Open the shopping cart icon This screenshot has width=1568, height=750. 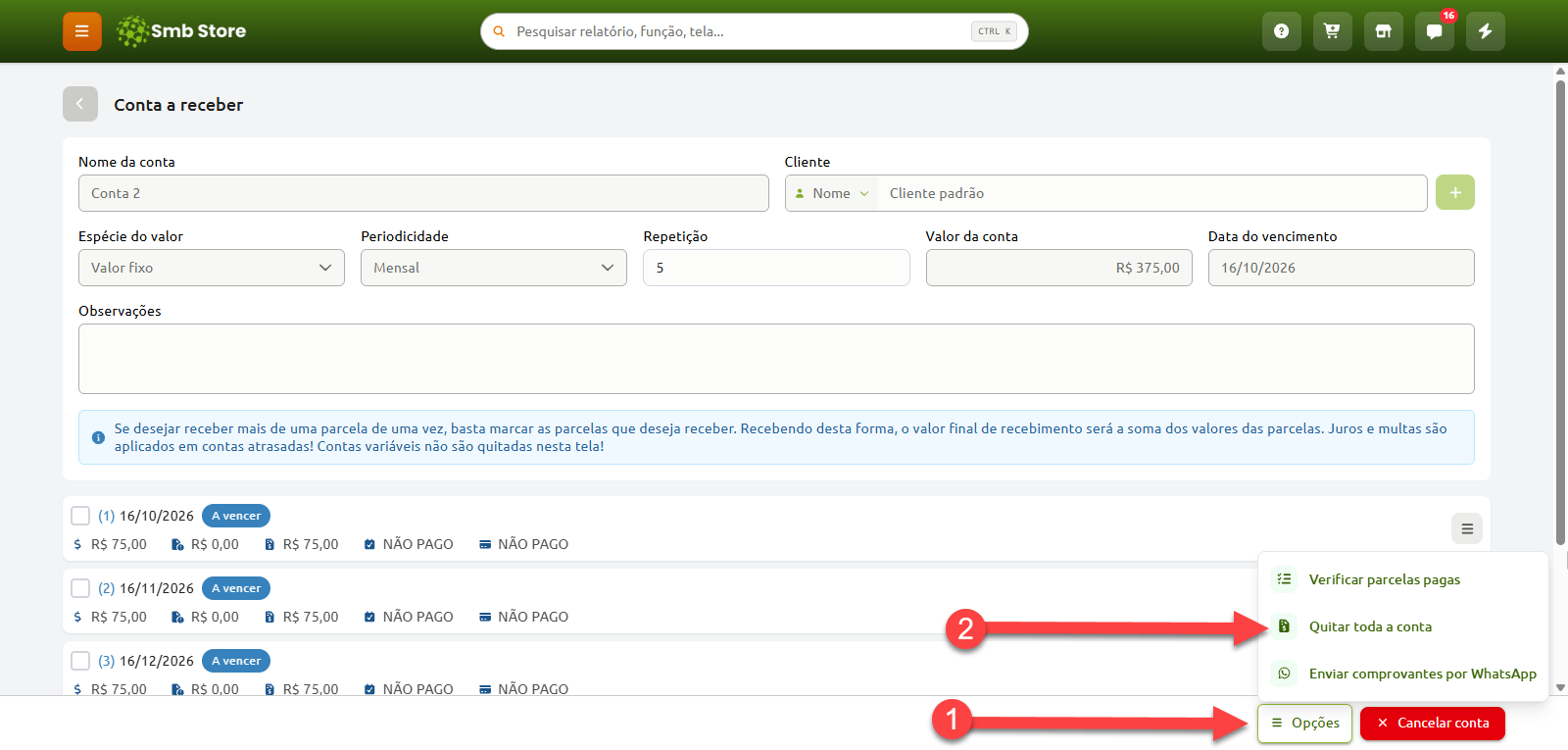[x=1332, y=31]
